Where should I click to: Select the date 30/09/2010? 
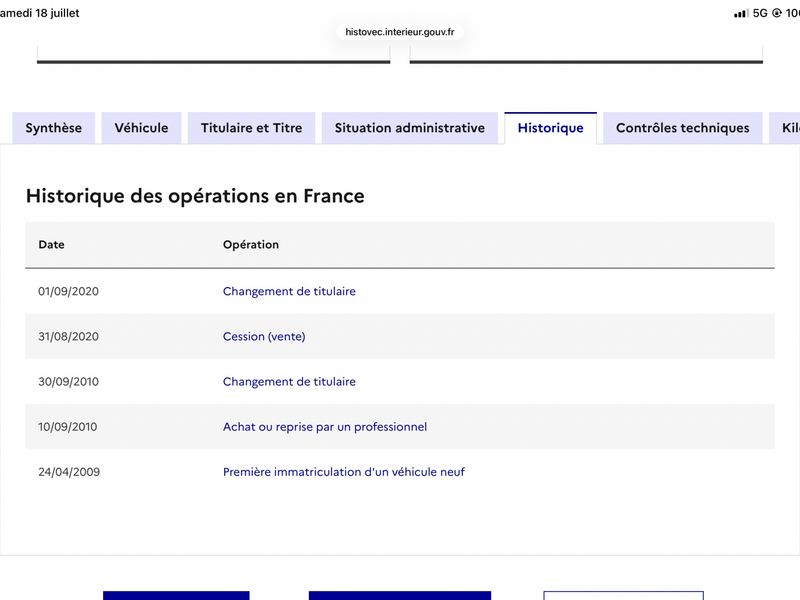[68, 382]
